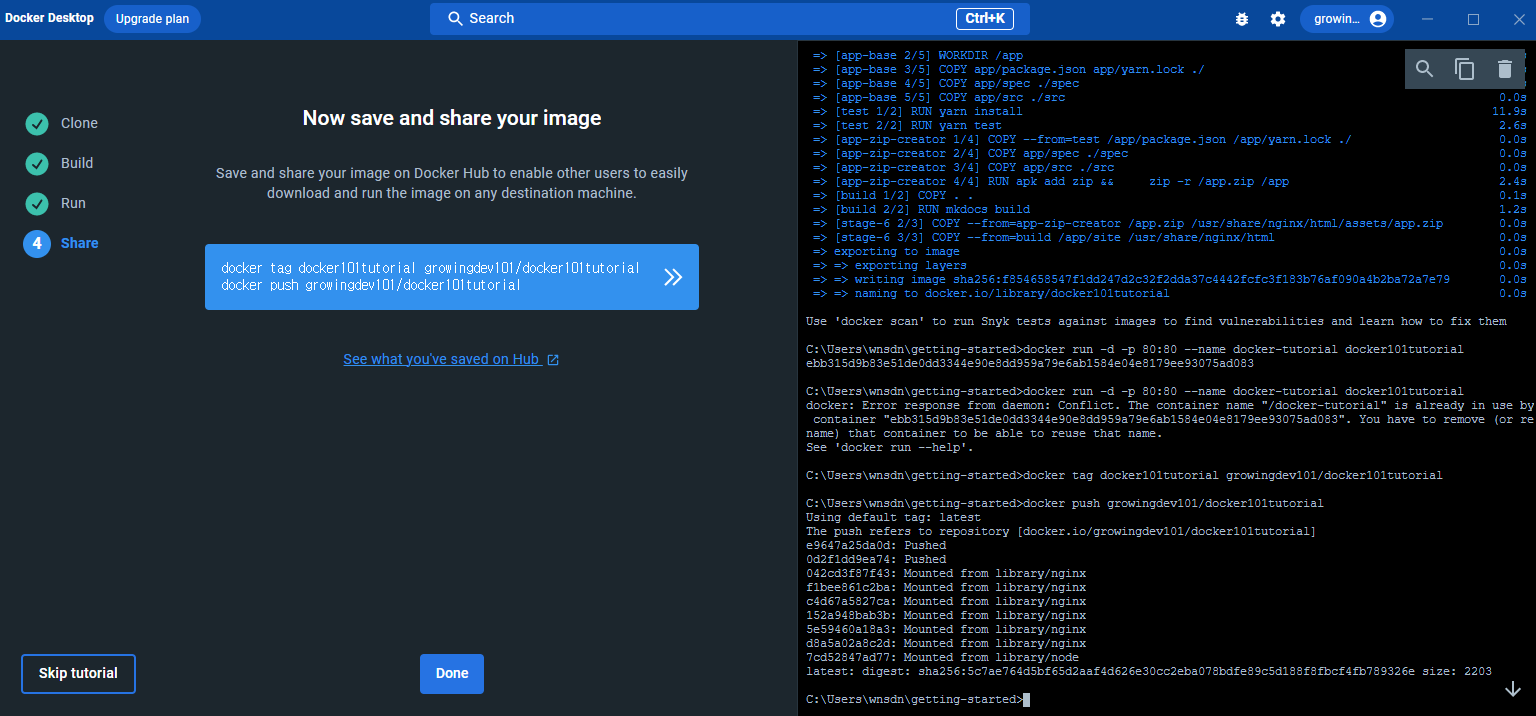This screenshot has height=716, width=1536.
Task: Click the 'e9647a25da0d: Pushed' line
Action: pos(876,545)
